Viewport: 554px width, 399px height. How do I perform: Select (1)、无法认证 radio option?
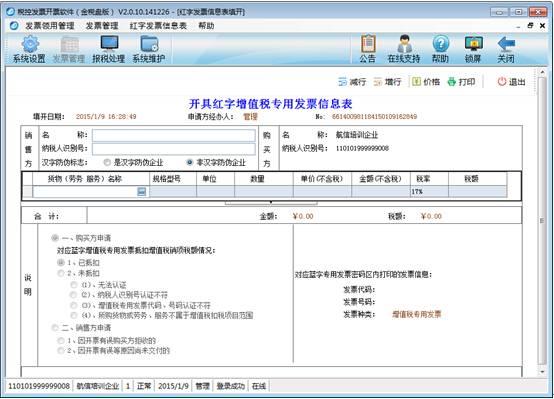tap(73, 284)
